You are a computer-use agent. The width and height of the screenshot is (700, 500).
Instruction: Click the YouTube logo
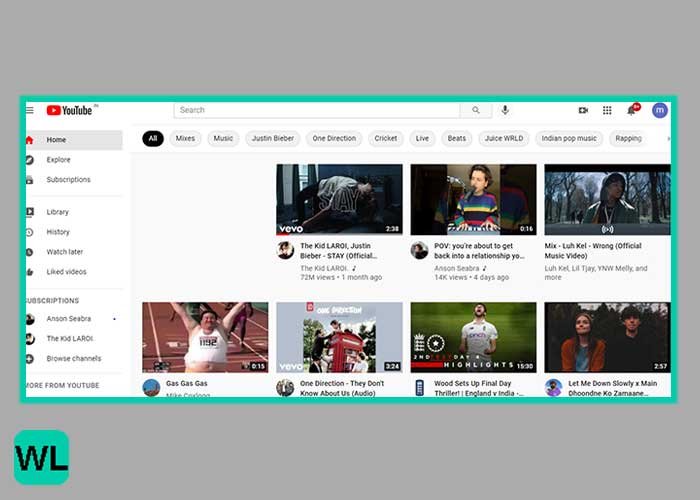(70, 110)
